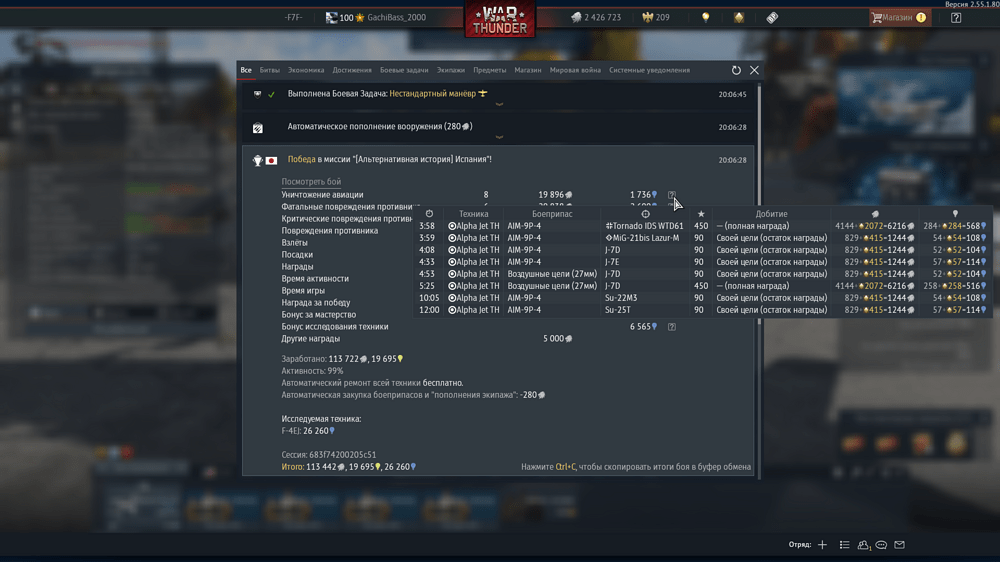1000x562 pixels.
Task: Click the warbonds diamond icon in the top bar
Action: click(739, 17)
